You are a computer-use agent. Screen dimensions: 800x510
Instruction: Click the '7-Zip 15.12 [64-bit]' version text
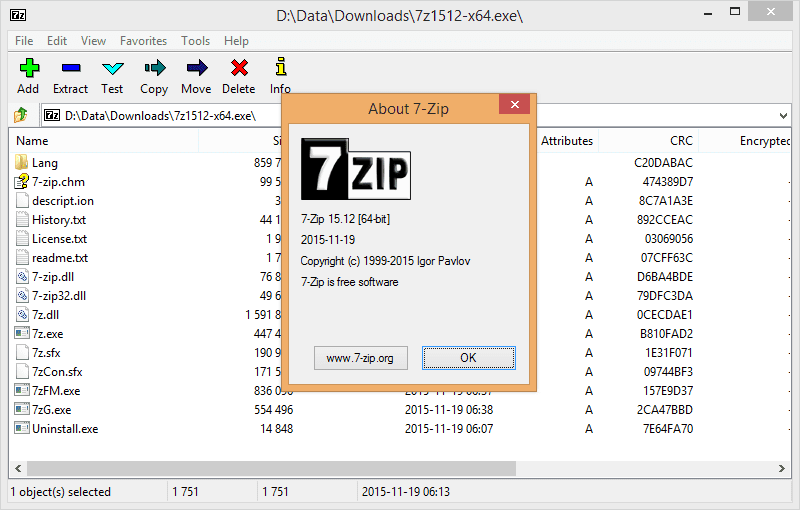345,219
